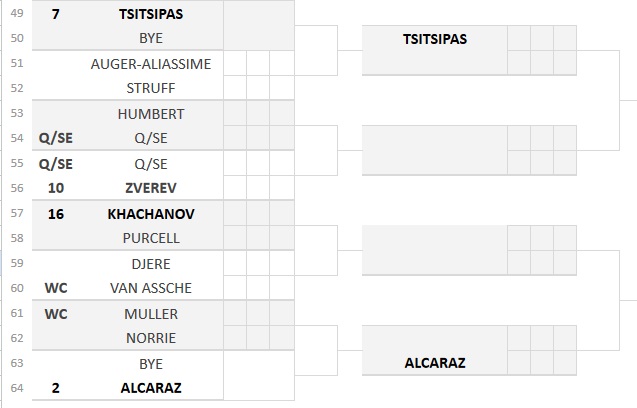Click the KHACHANOV name cell
637x408 pixels.
tap(151, 214)
